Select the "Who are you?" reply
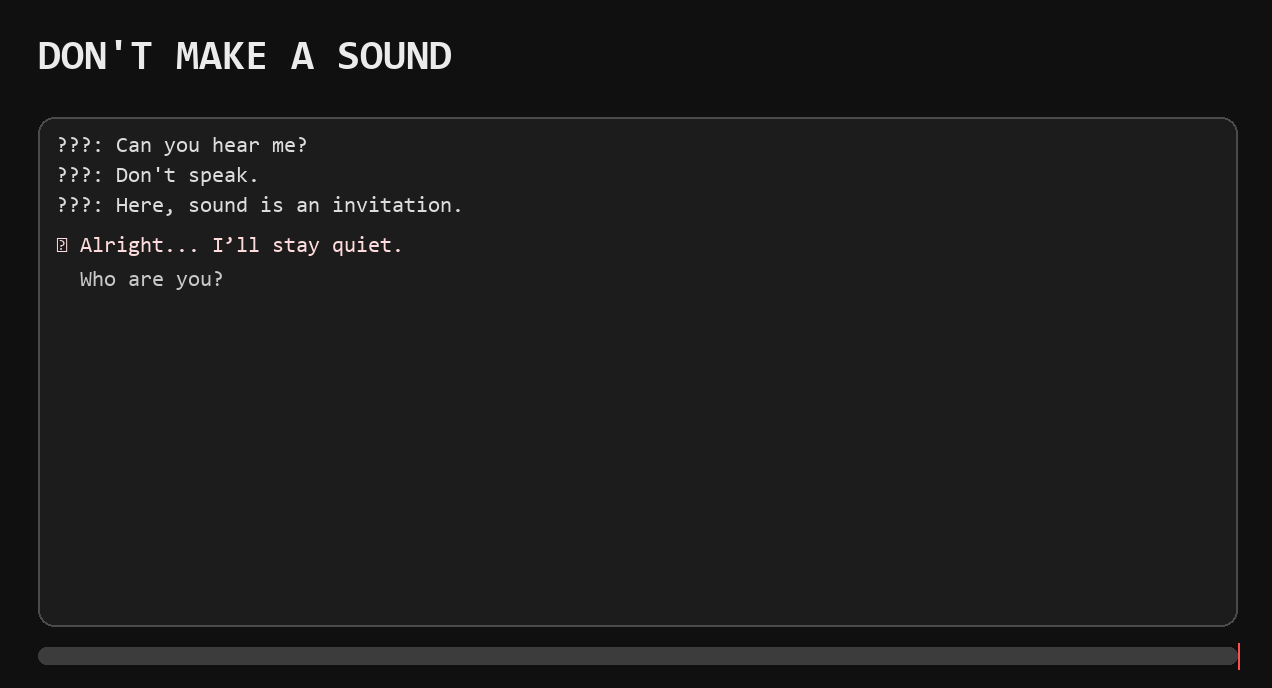1272x688 pixels. click(152, 279)
